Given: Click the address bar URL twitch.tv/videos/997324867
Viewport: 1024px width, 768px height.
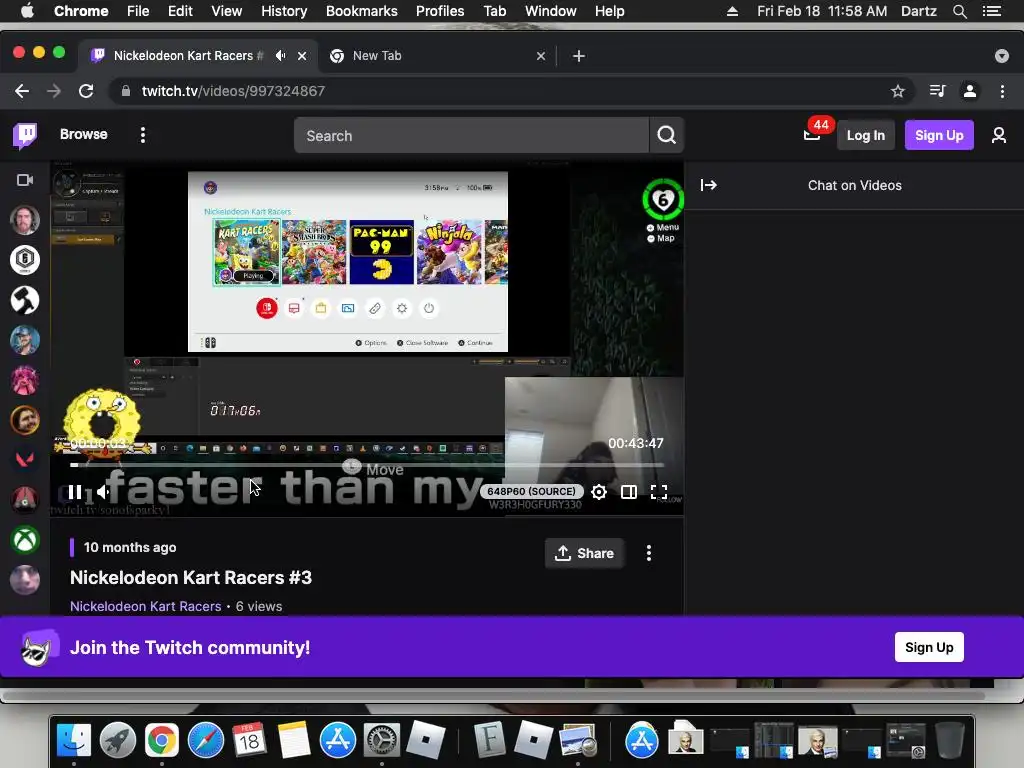Looking at the screenshot, I should click(233, 91).
